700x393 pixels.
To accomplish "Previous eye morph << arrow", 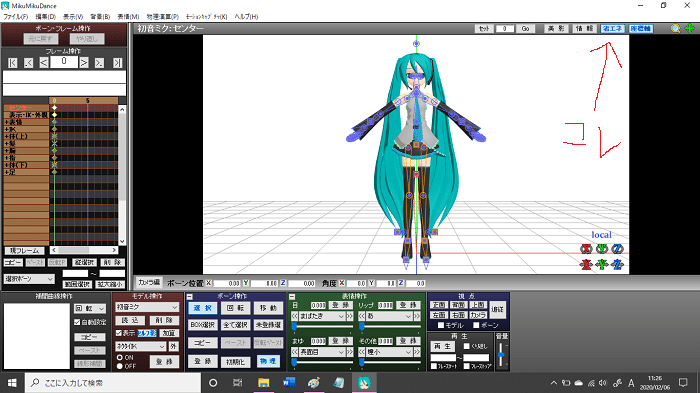I will point(295,316).
